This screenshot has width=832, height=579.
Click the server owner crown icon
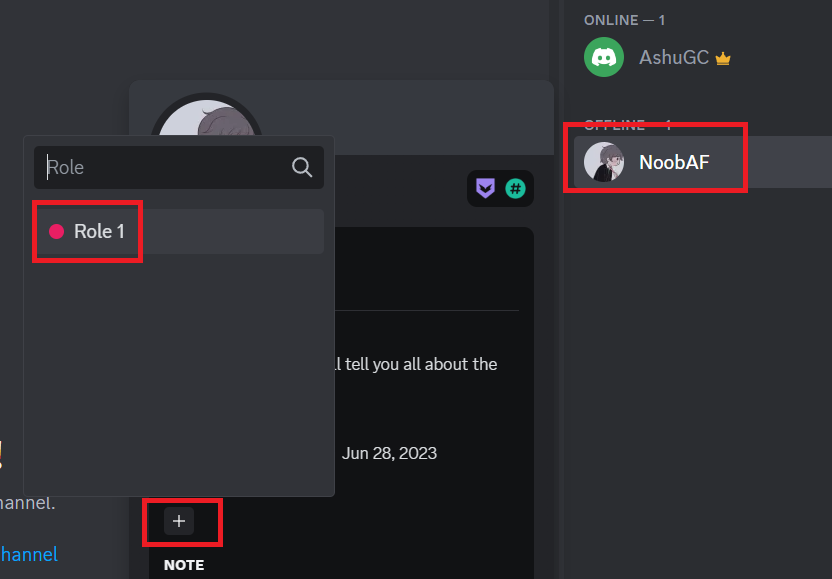(x=723, y=58)
